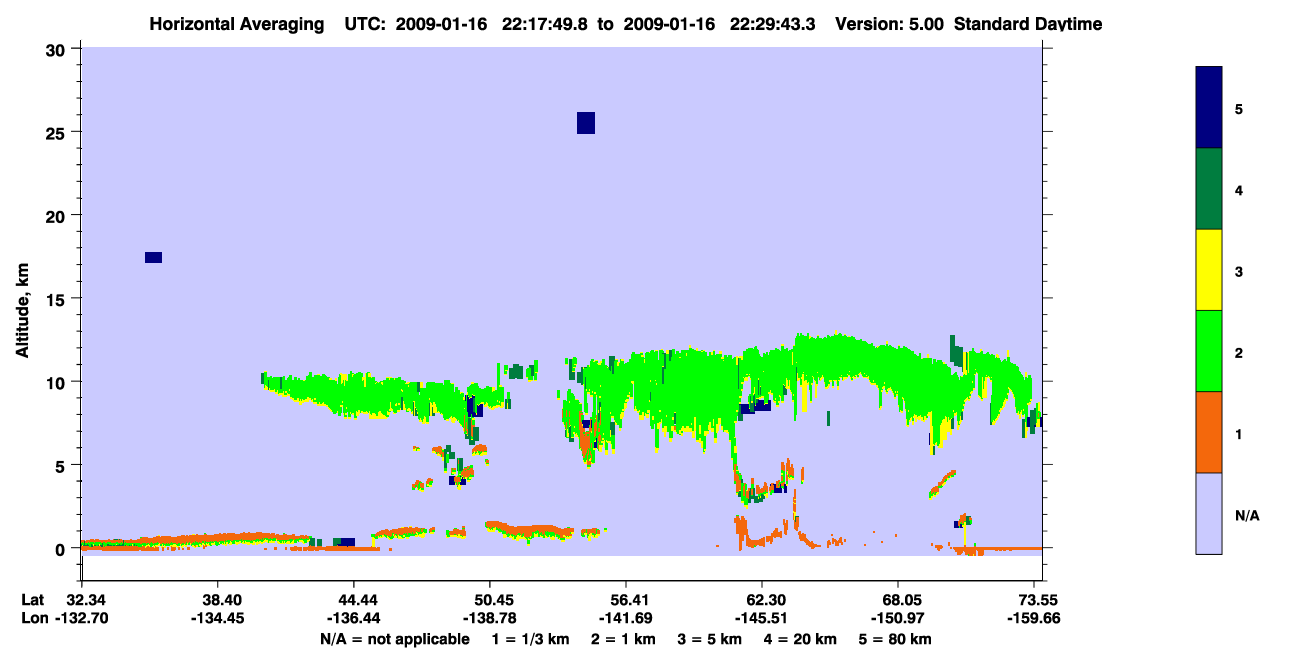The width and height of the screenshot is (1300, 667).
Task: Click the longitude value -159.66
Action: [x=1034, y=618]
